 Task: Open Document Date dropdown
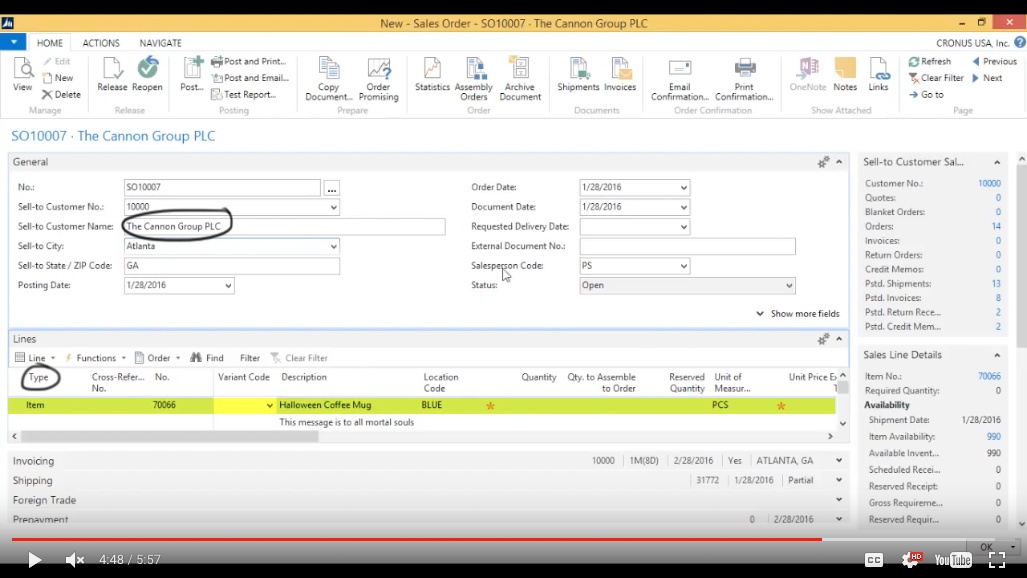click(x=683, y=207)
